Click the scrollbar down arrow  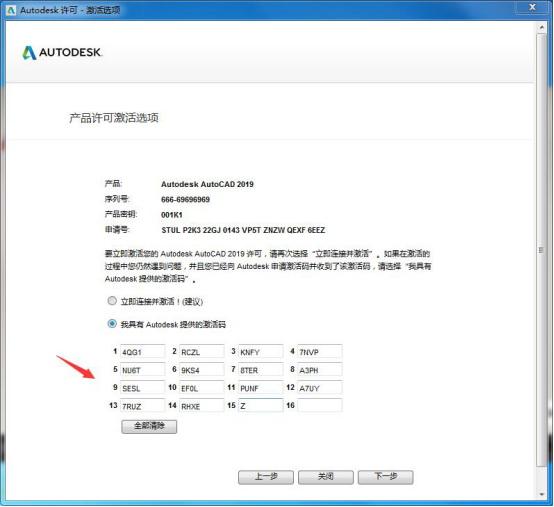pos(541,495)
